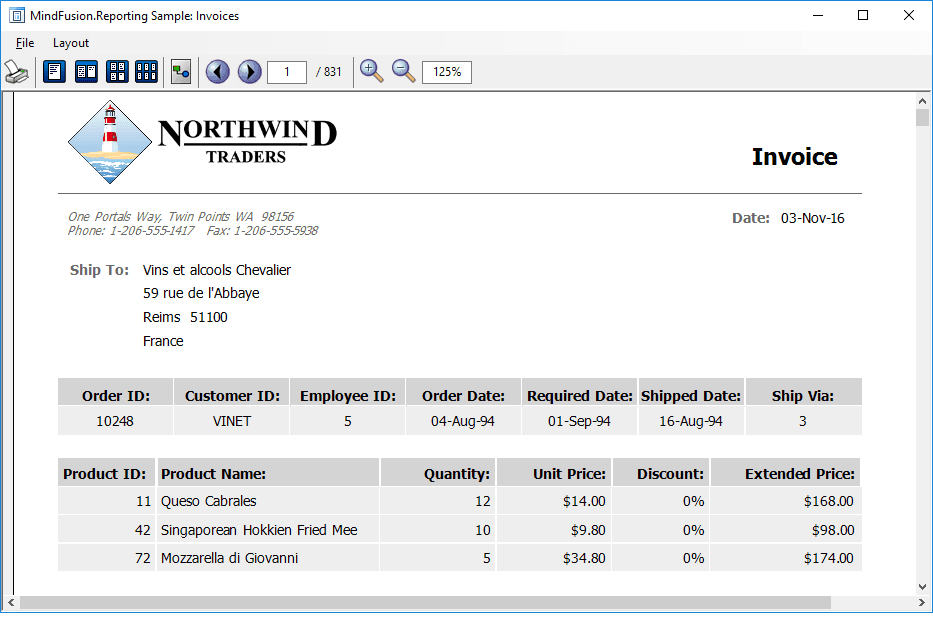The width and height of the screenshot is (933, 632).
Task: Click customer ID value VINET
Action: 231,421
